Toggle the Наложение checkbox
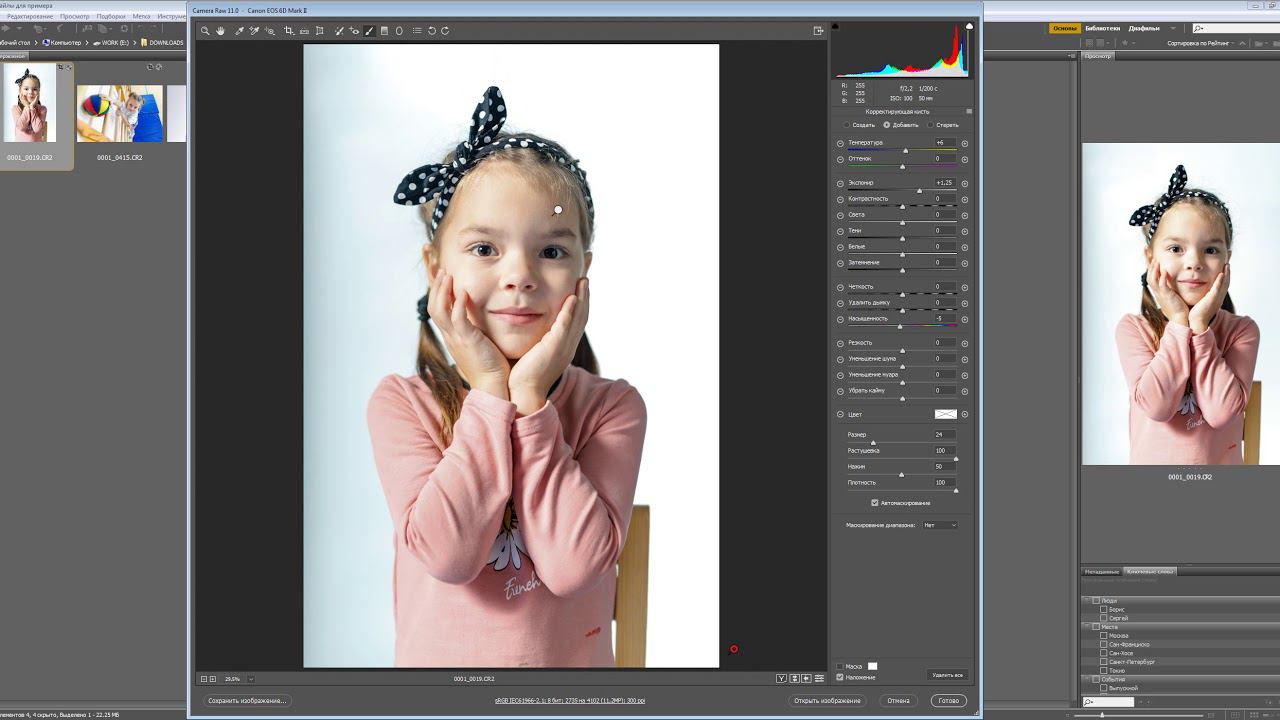 pos(840,677)
